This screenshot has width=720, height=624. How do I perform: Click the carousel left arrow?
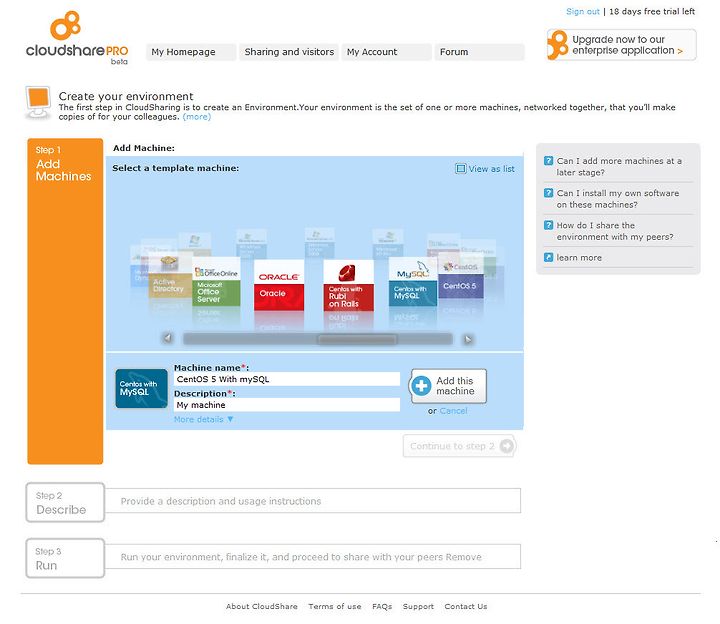(x=168, y=338)
